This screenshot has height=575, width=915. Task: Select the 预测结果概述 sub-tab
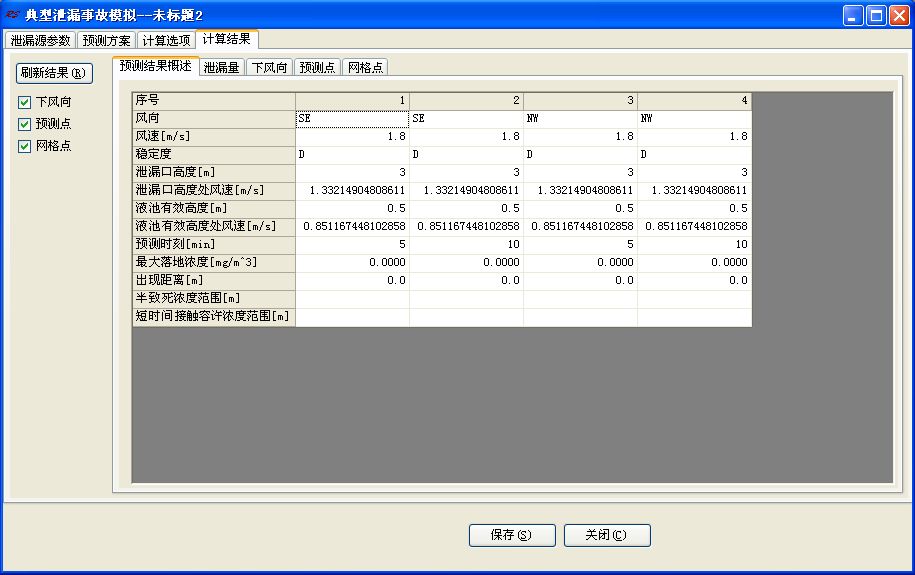pos(155,66)
